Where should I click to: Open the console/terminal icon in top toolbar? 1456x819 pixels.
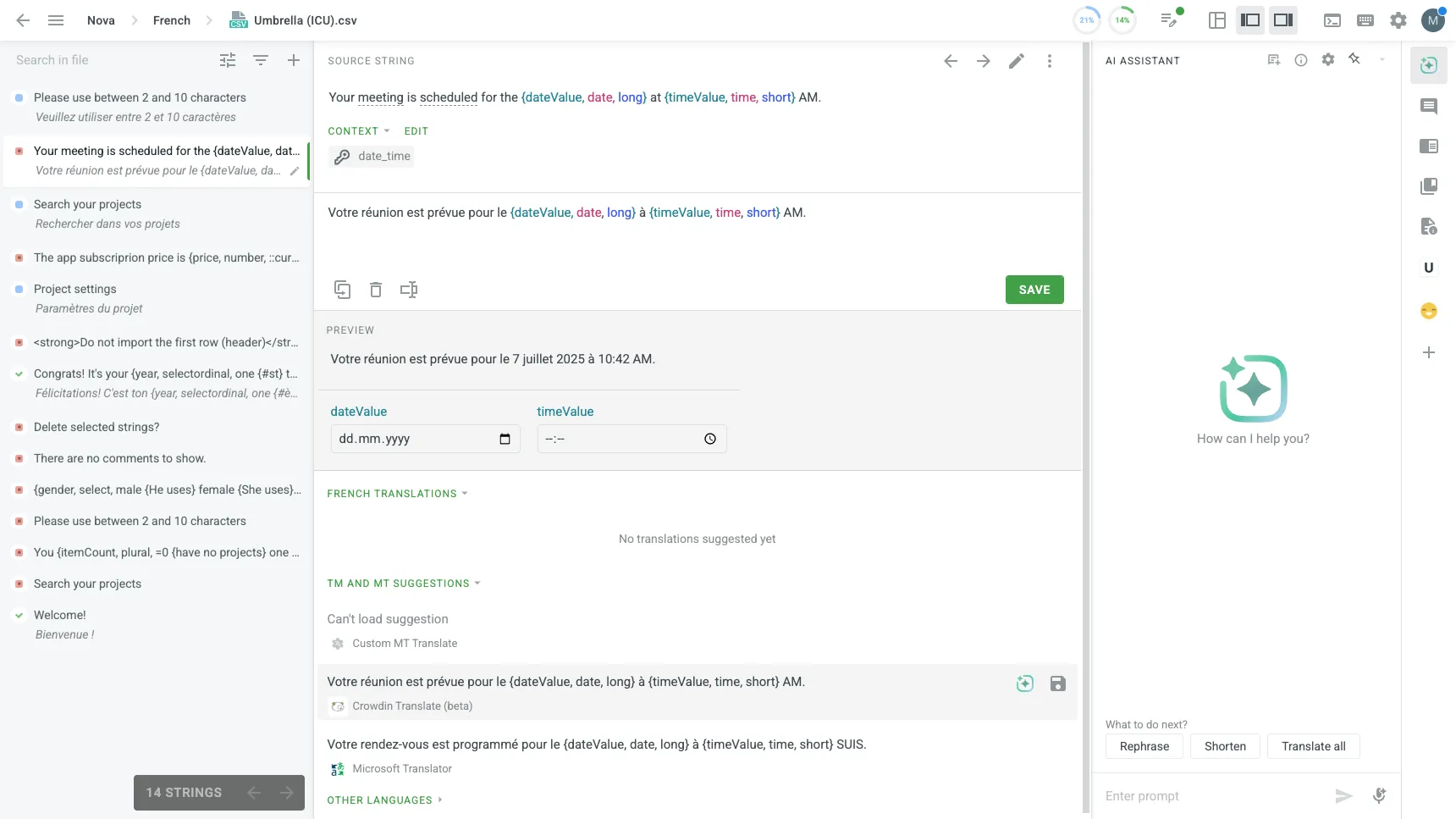pyautogui.click(x=1332, y=19)
